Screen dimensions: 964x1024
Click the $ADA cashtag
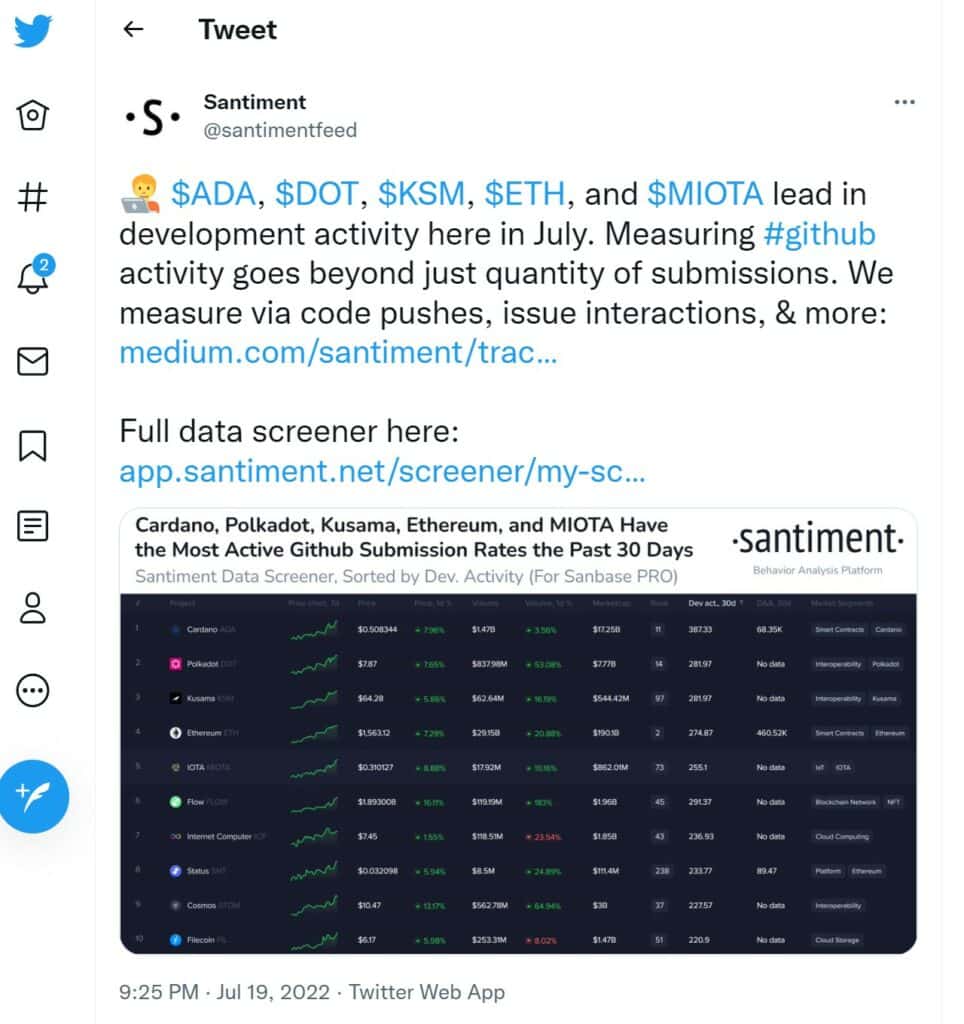coord(214,192)
